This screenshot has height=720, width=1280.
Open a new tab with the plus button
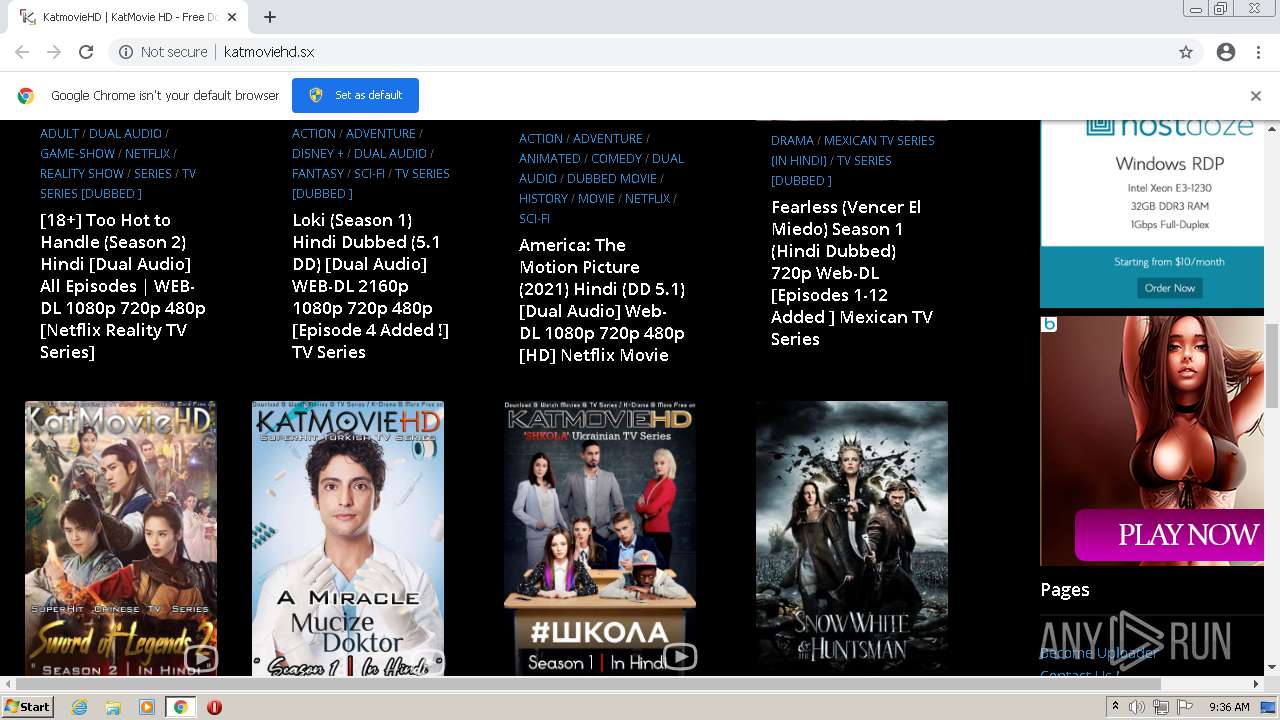click(270, 17)
